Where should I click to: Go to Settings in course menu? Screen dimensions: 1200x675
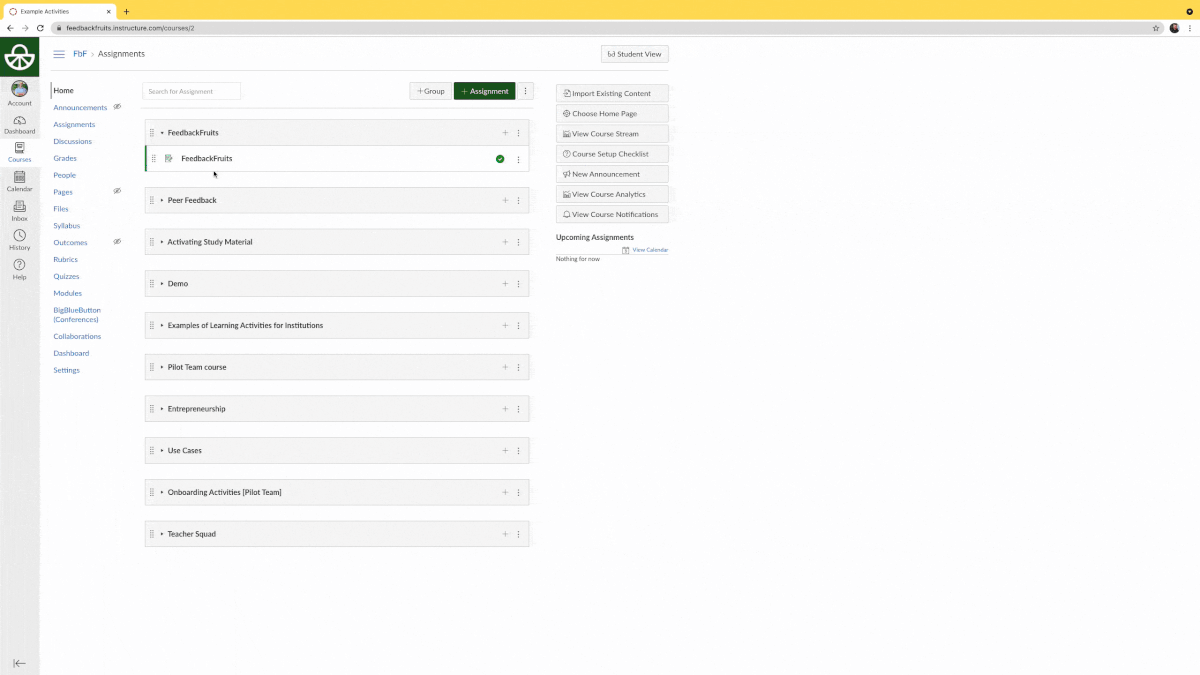point(66,370)
